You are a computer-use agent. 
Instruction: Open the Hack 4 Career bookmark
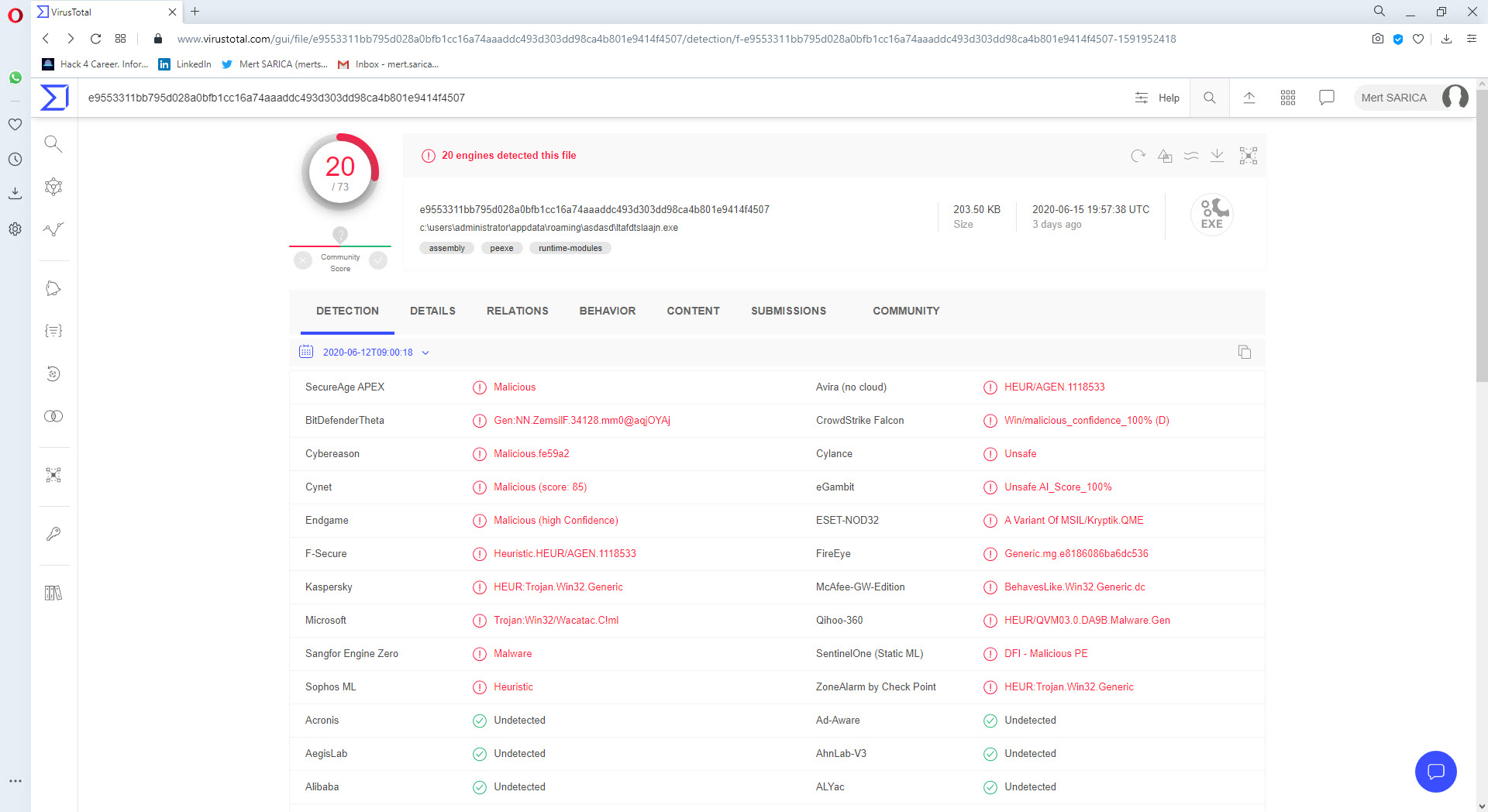click(x=96, y=64)
